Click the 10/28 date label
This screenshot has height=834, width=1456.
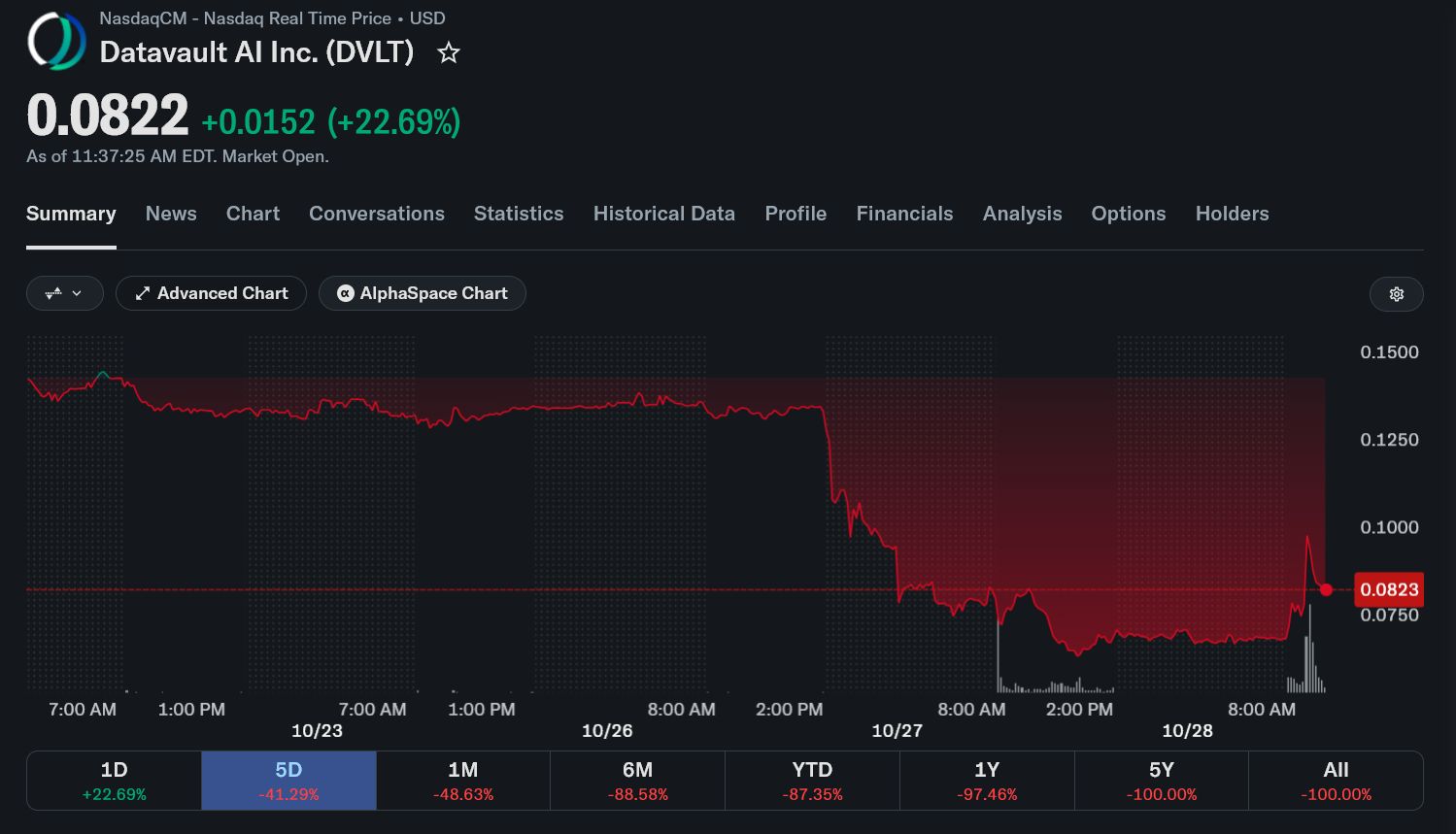1187,730
